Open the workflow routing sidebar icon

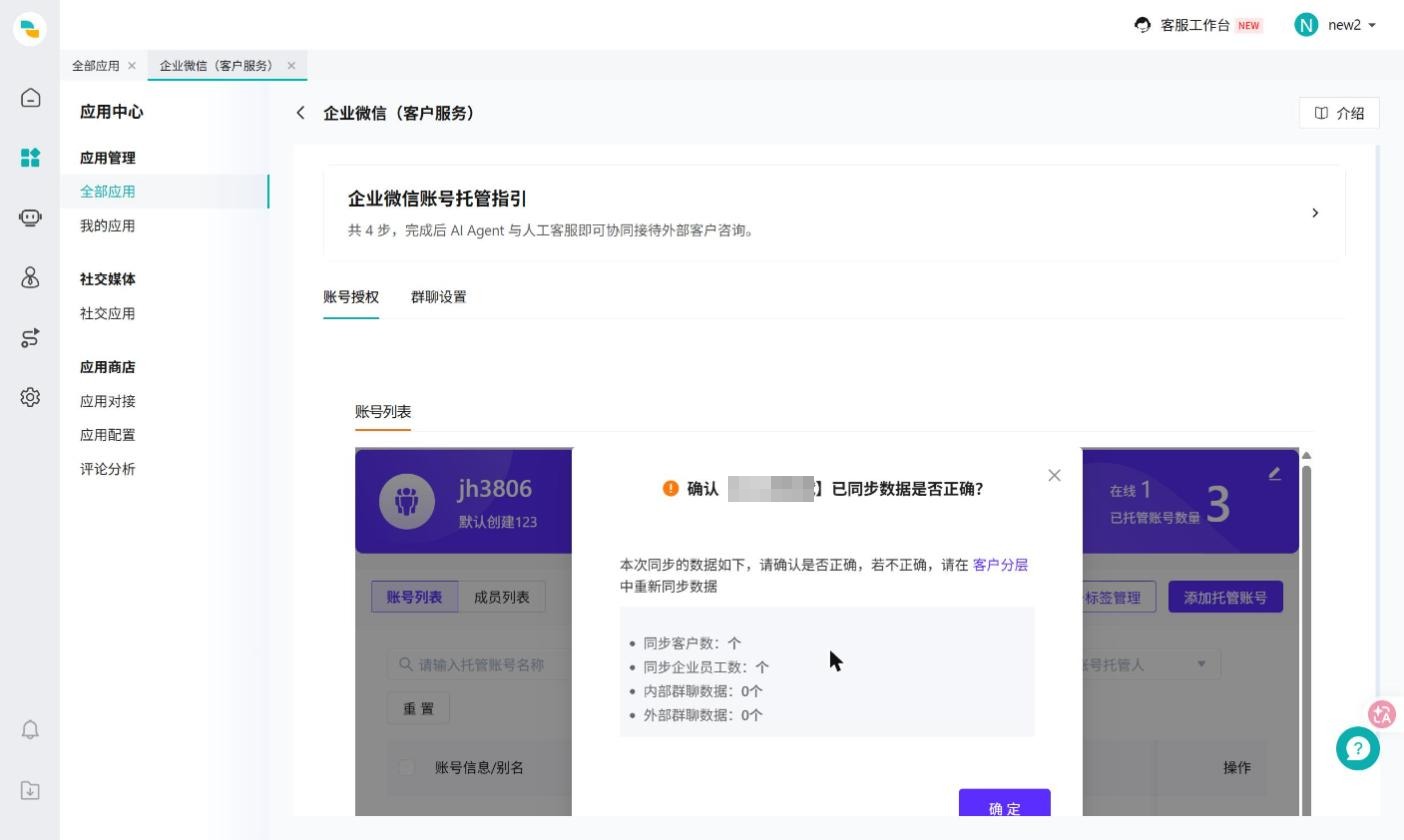30,338
